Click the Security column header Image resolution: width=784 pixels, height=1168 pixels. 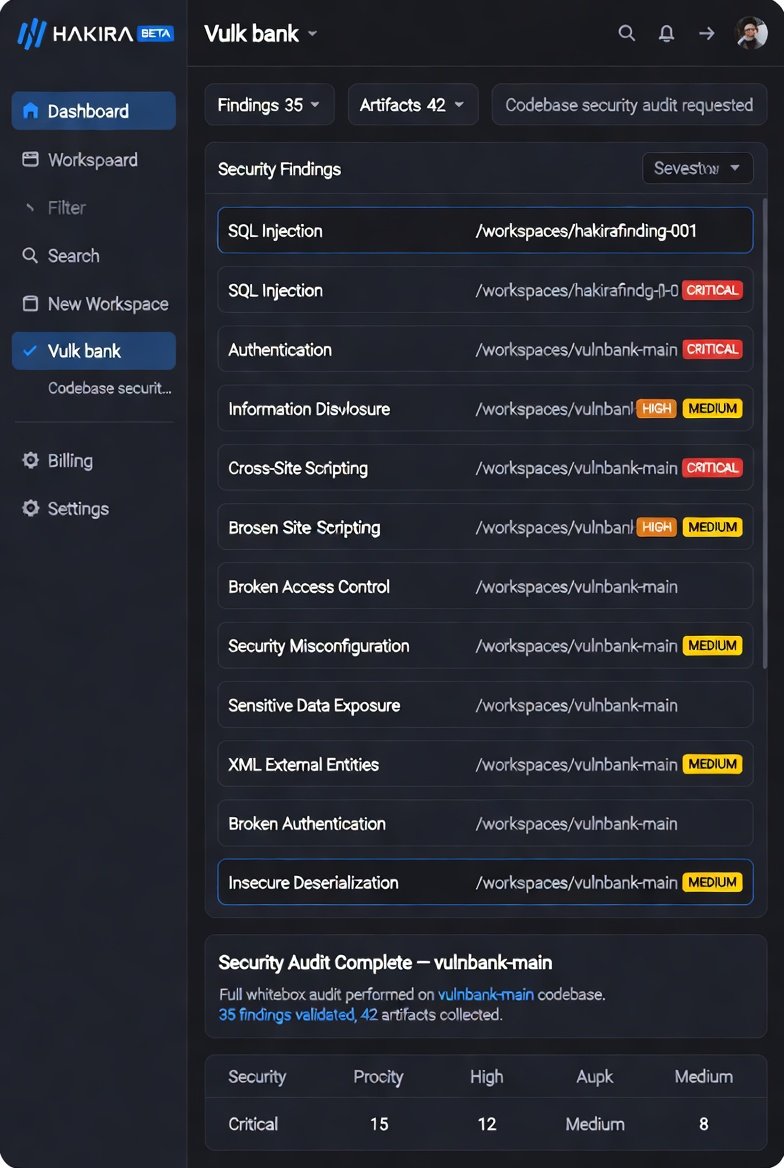tap(257, 1076)
